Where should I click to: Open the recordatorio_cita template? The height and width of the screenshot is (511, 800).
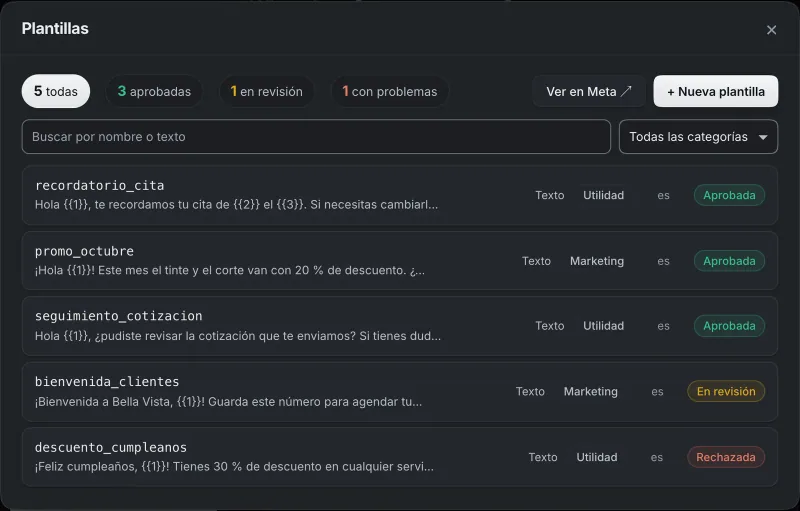[x=399, y=195]
